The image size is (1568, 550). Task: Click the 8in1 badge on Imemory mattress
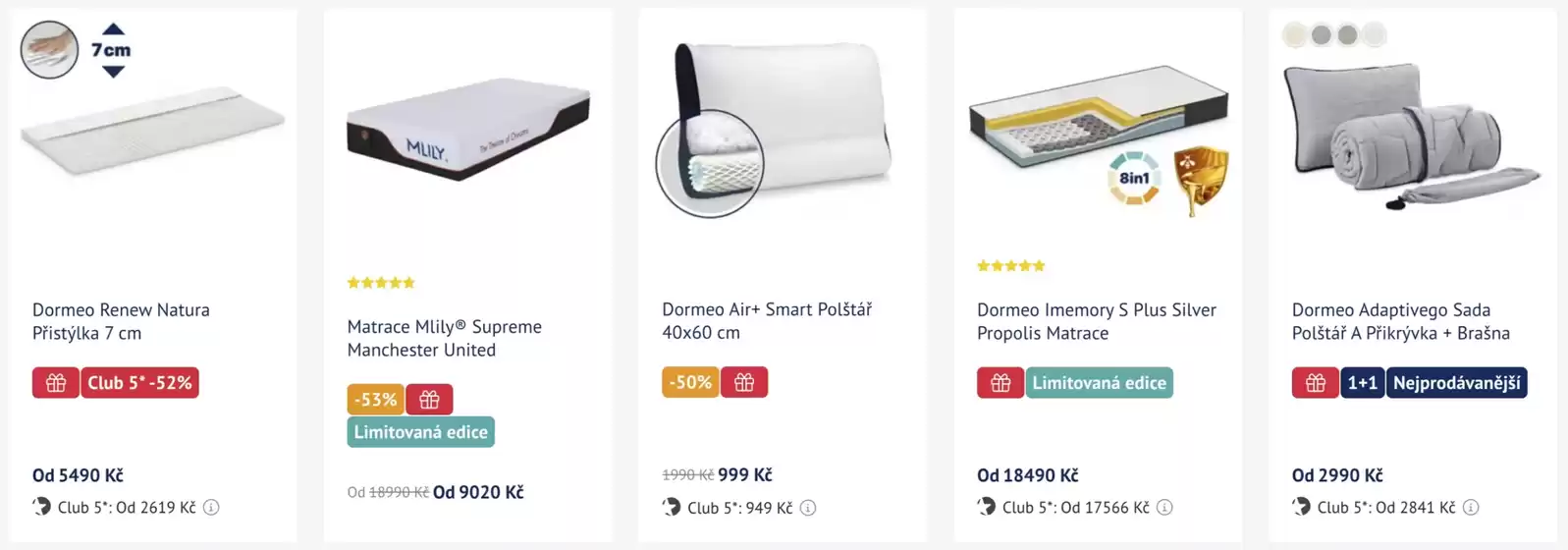1134,178
